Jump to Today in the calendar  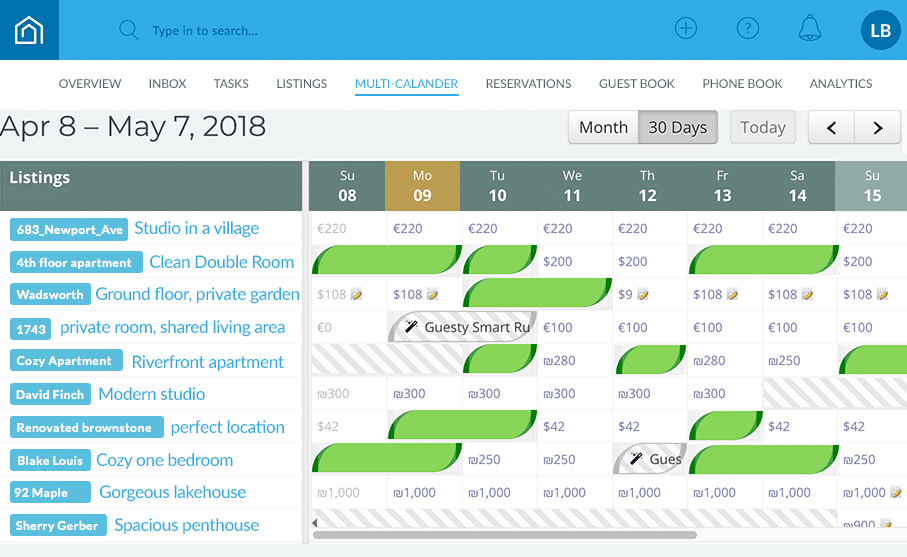[x=762, y=127]
